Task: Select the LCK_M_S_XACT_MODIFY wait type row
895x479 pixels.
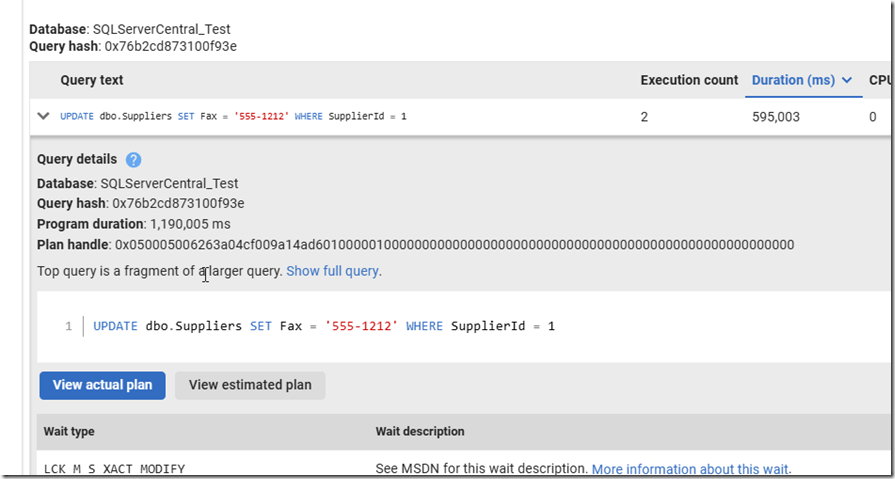Action: 115,469
